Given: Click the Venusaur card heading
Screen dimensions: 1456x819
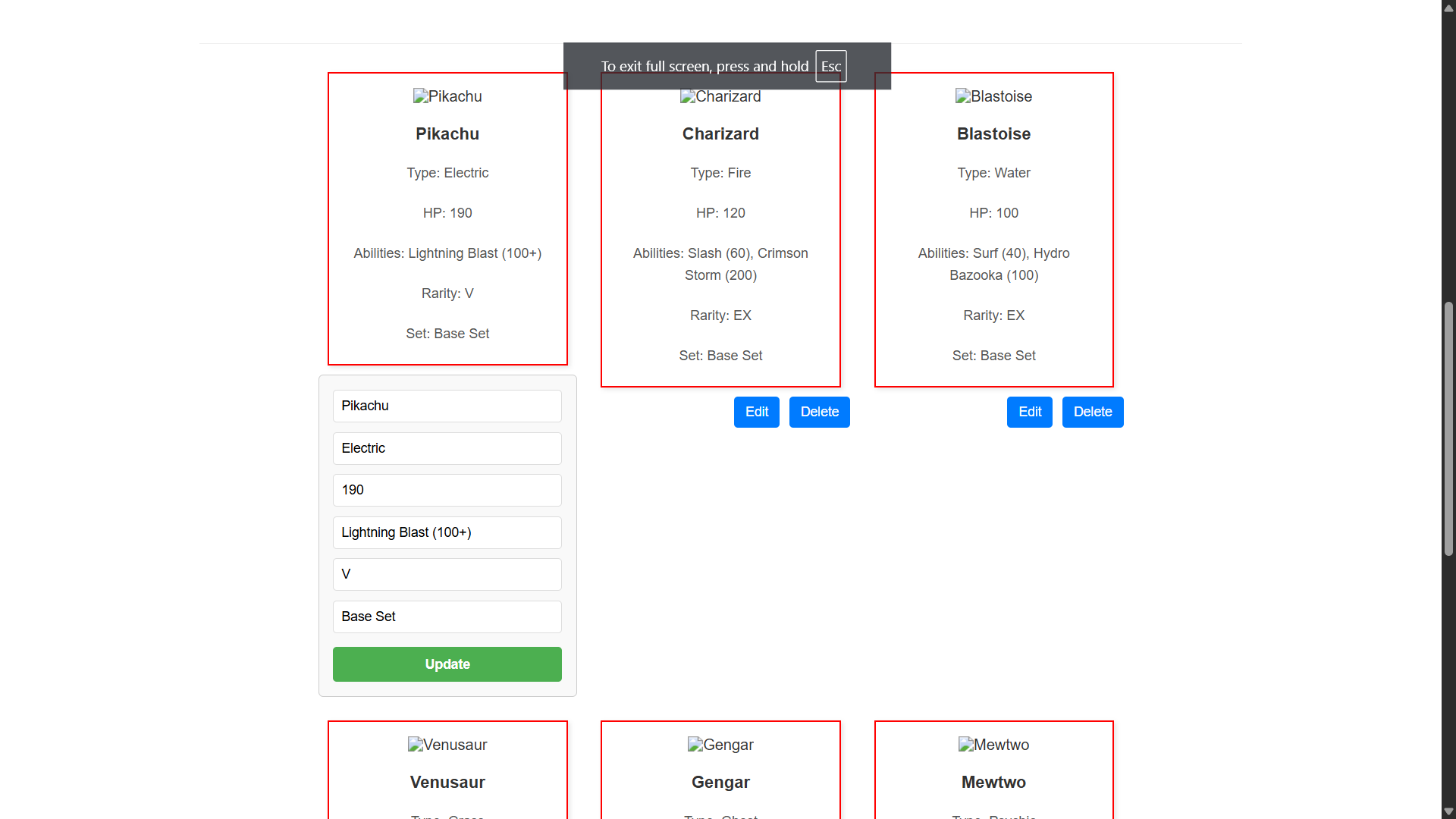Looking at the screenshot, I should click(x=447, y=783).
